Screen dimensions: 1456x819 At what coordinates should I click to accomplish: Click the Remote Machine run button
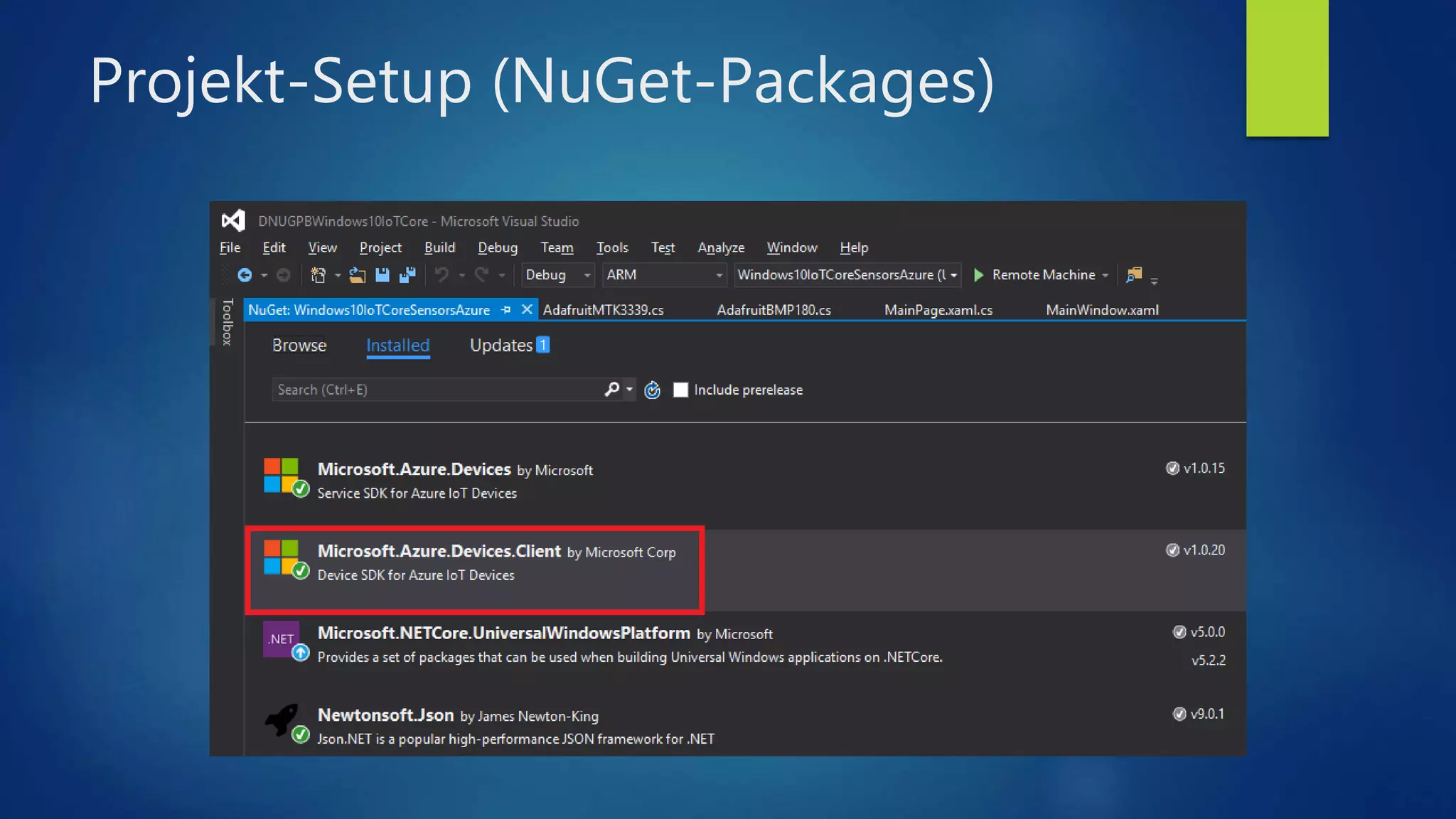coord(1035,275)
